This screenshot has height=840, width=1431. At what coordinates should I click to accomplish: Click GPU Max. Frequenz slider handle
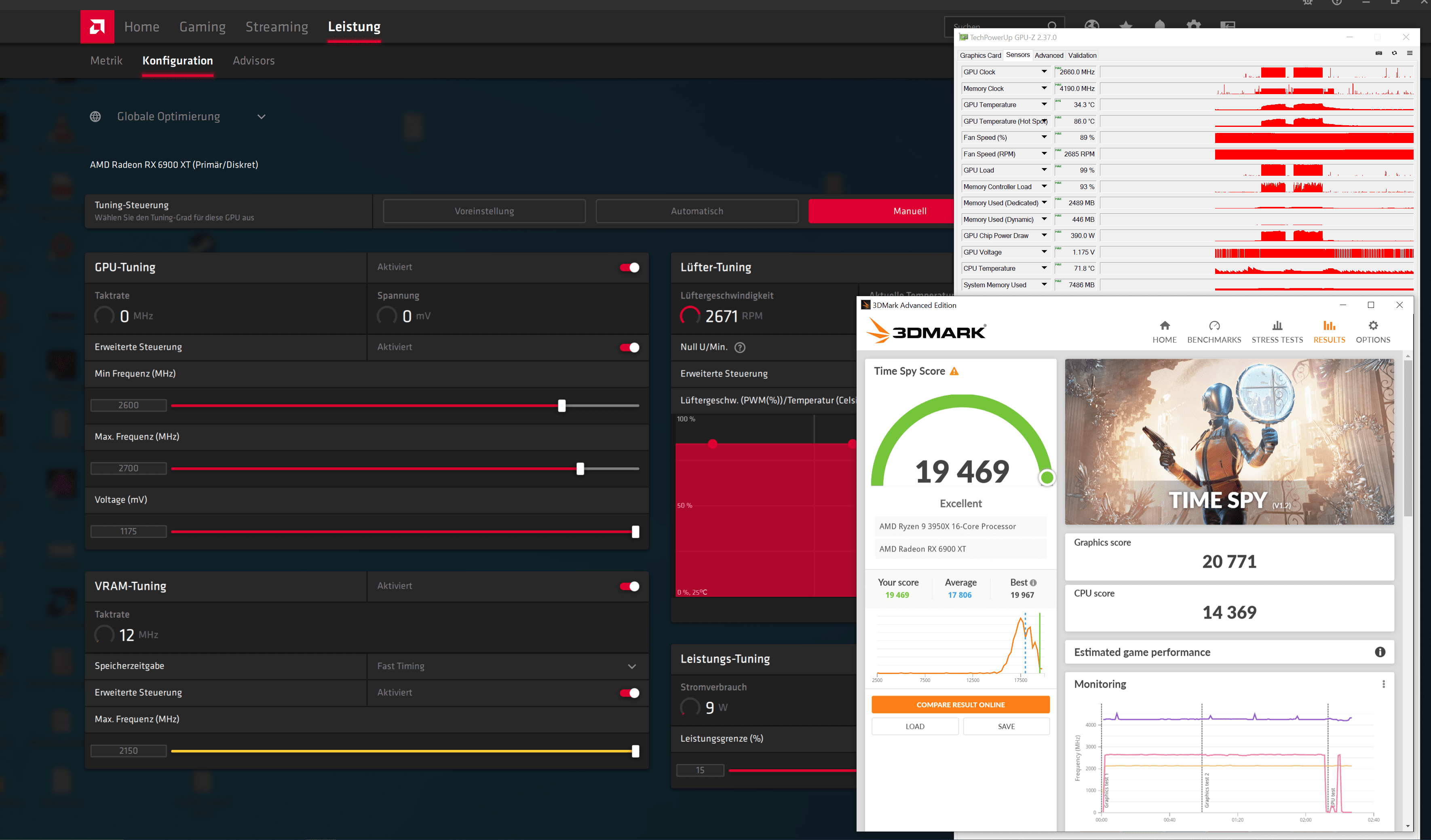pyautogui.click(x=580, y=469)
